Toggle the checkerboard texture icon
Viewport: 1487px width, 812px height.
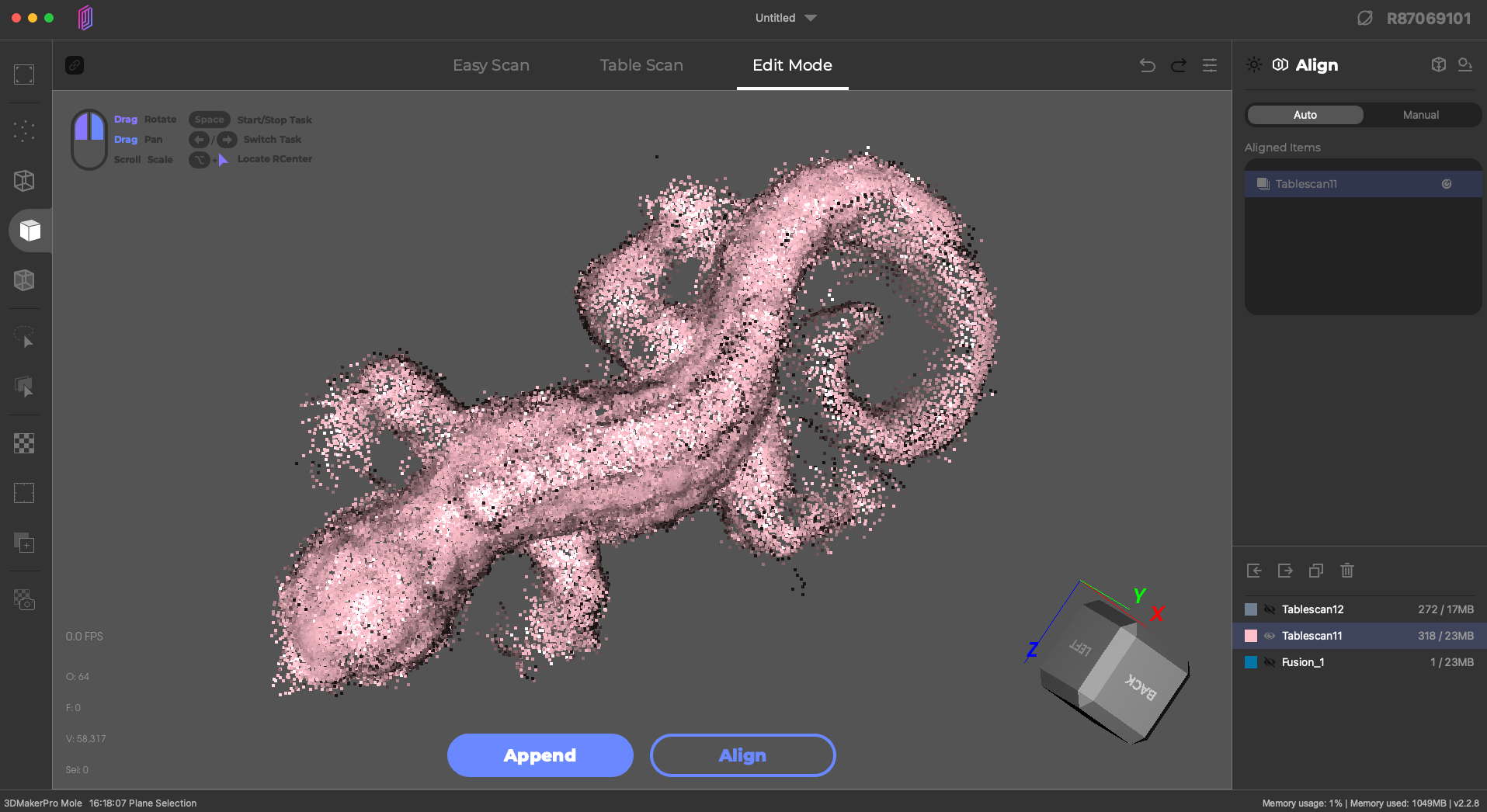click(x=24, y=443)
